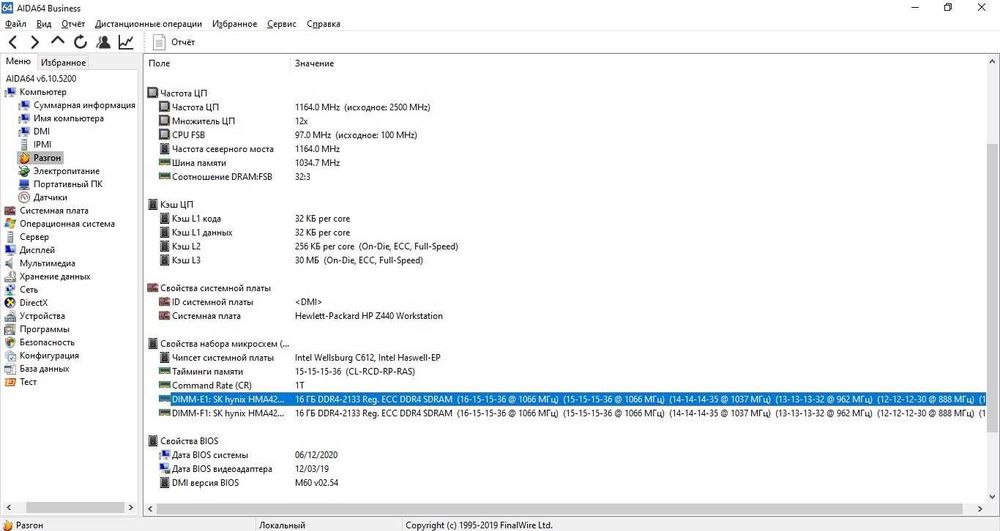Image resolution: width=1000 pixels, height=531 pixels.
Task: Click the DirectX Xbox-style icon
Action: 10,303
